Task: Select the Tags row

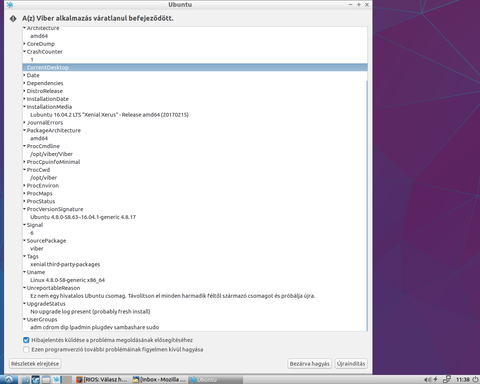Action: (x=195, y=256)
